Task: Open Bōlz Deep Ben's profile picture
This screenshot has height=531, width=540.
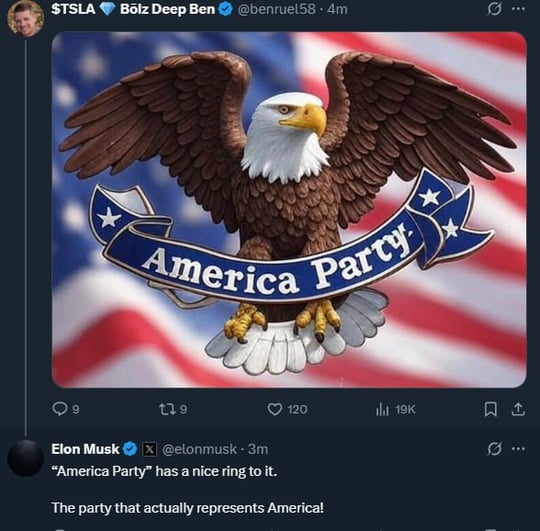Action: click(25, 19)
